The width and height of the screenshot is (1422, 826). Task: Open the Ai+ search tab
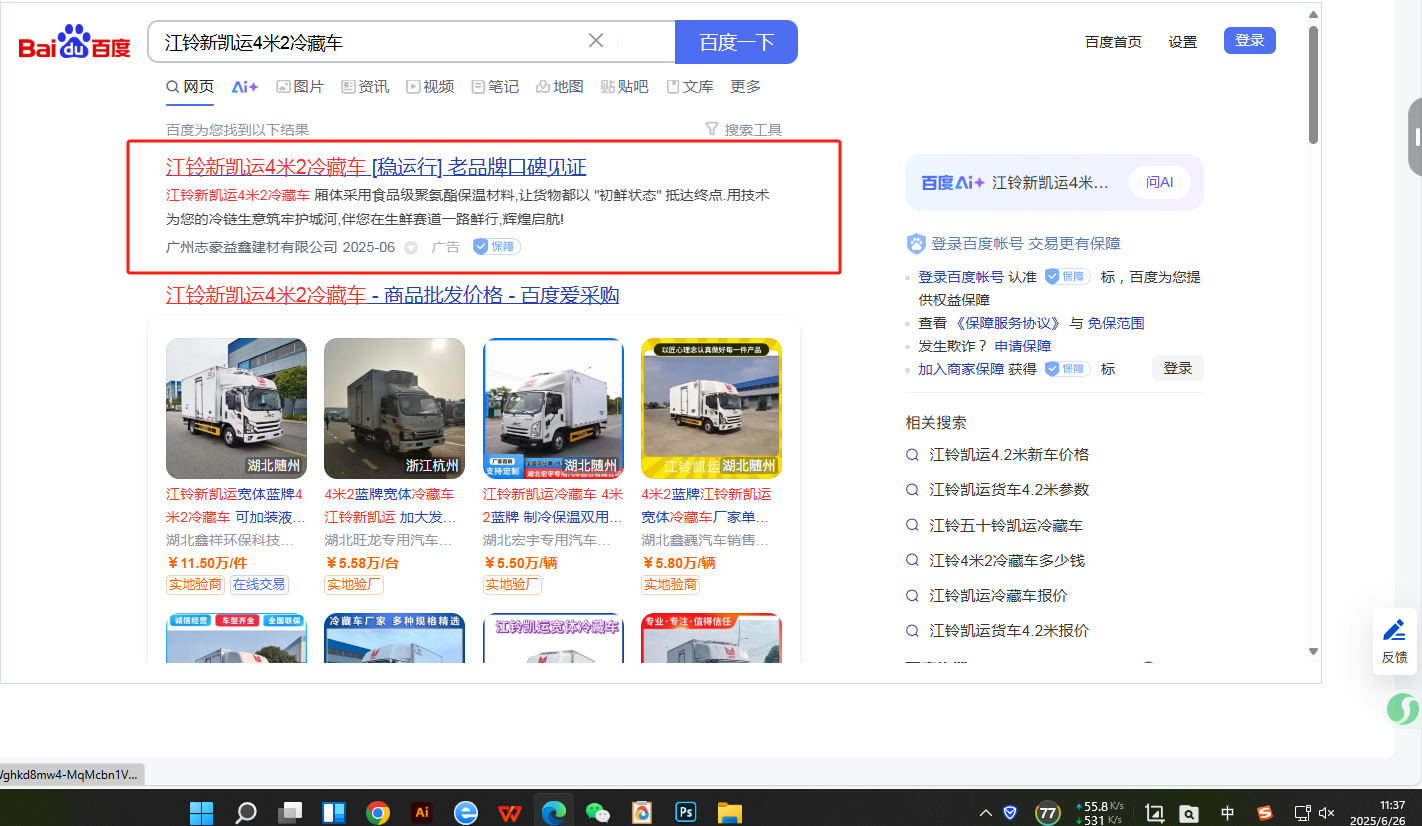point(245,87)
